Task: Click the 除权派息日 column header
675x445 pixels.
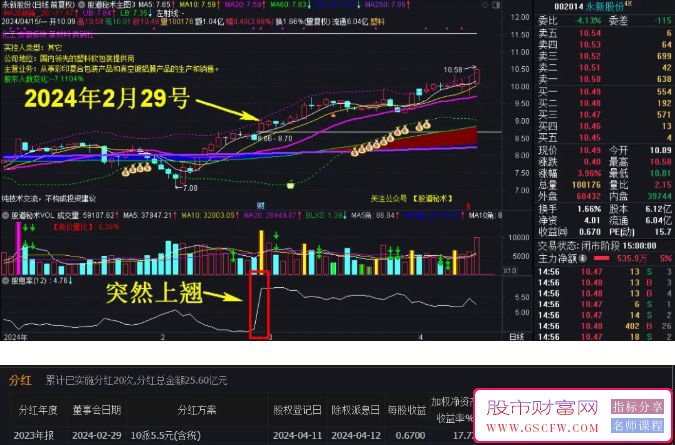Action: click(356, 410)
